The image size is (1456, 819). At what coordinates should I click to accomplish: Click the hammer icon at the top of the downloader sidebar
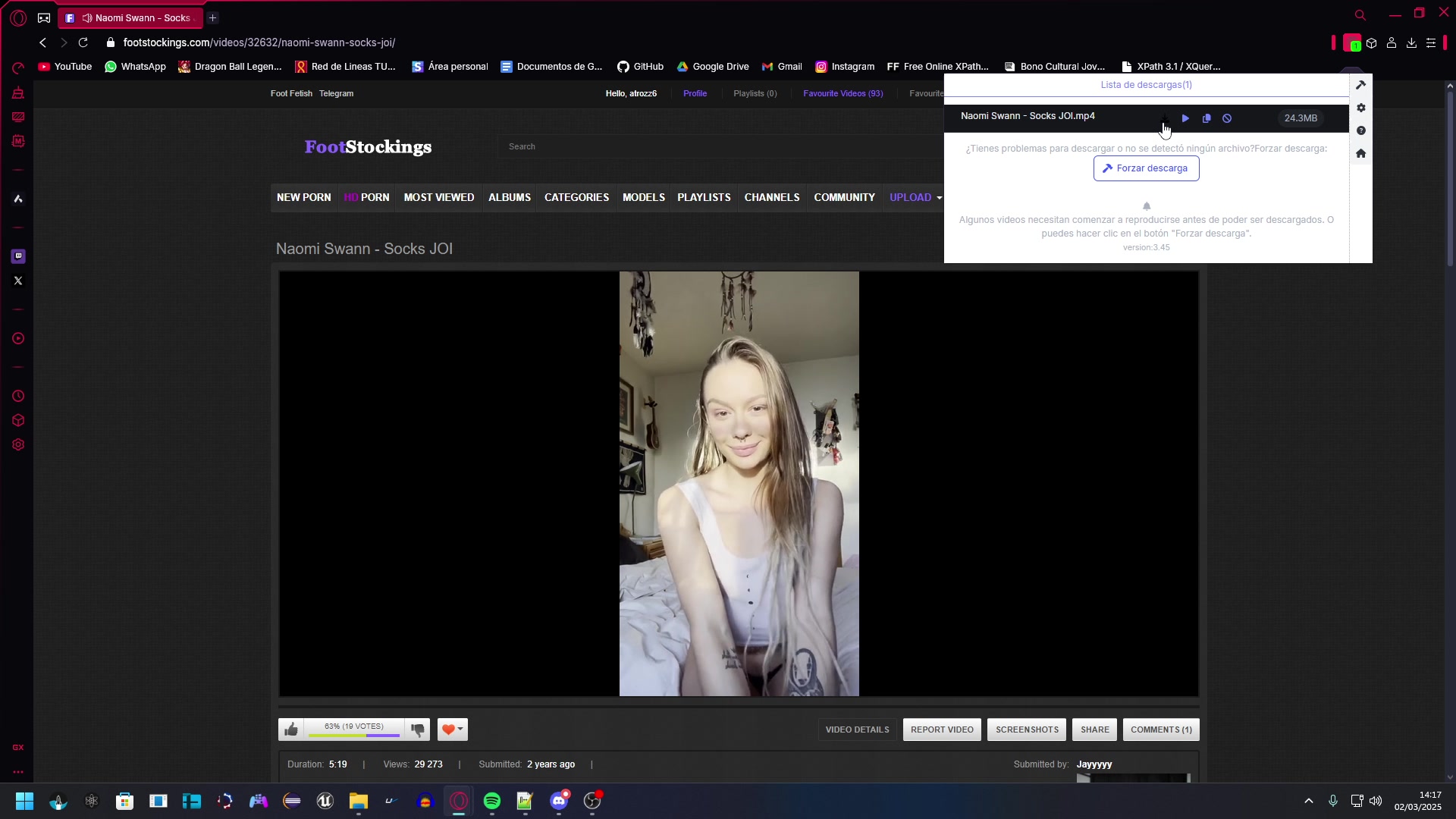point(1361,85)
